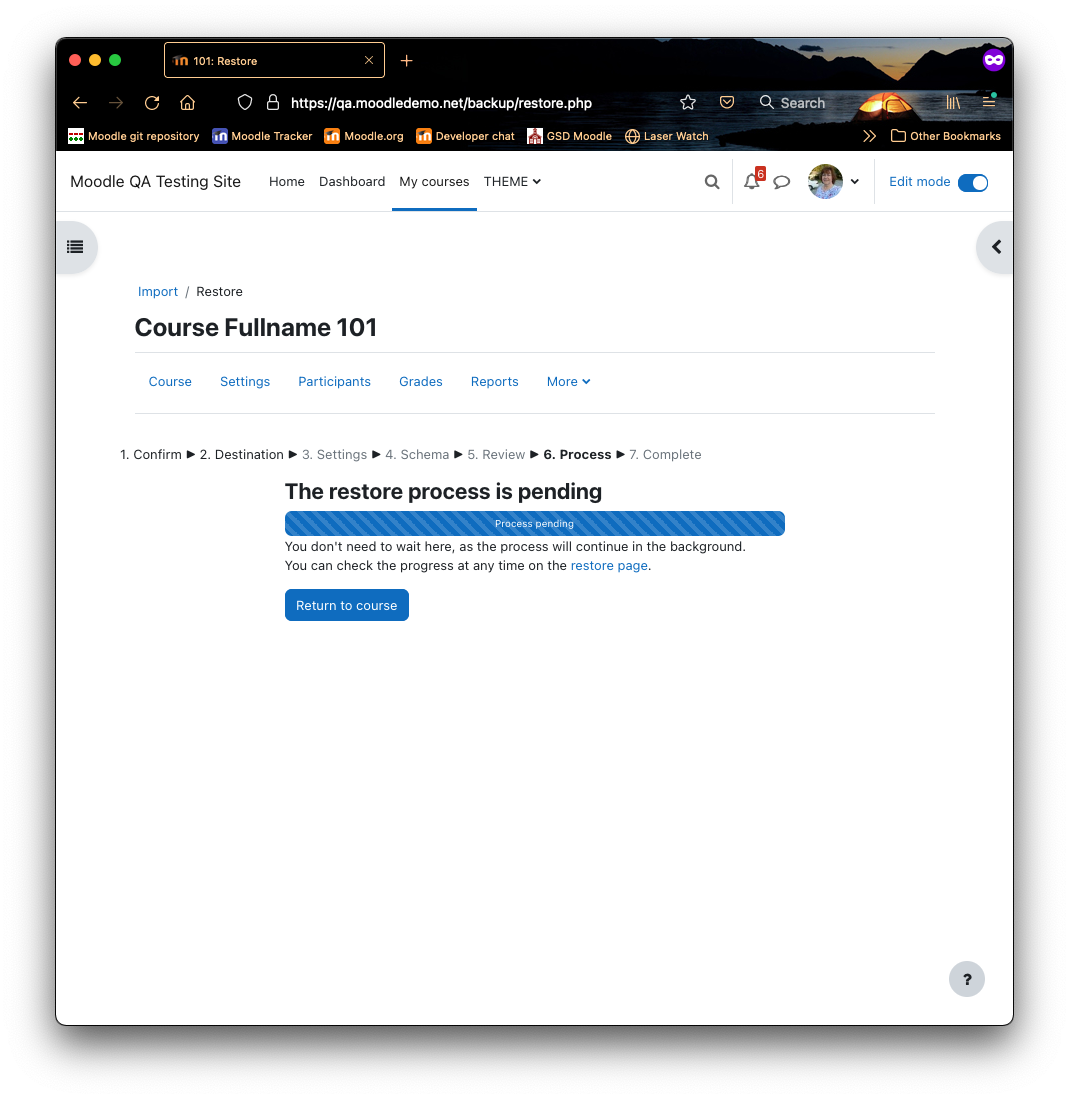This screenshot has height=1099, width=1069.
Task: Click the URL address bar
Action: (x=442, y=103)
